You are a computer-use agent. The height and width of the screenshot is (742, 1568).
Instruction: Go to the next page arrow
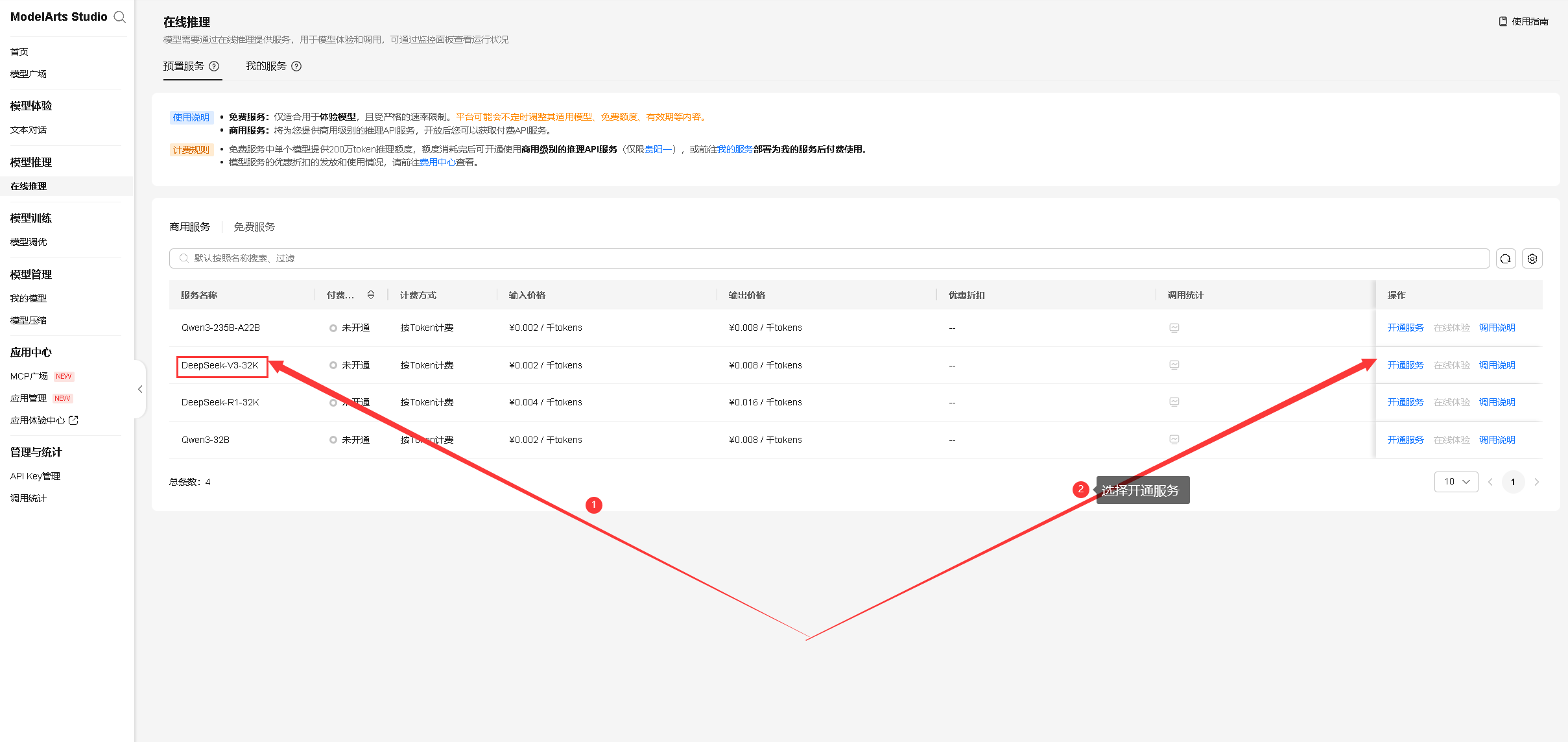point(1536,482)
